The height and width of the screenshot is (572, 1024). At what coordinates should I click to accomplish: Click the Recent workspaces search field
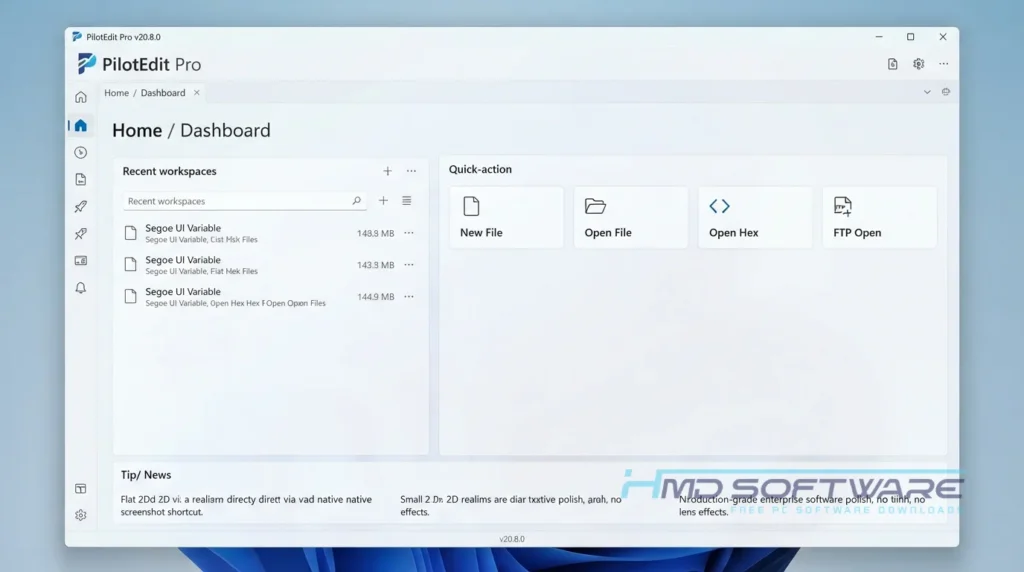[244, 201]
